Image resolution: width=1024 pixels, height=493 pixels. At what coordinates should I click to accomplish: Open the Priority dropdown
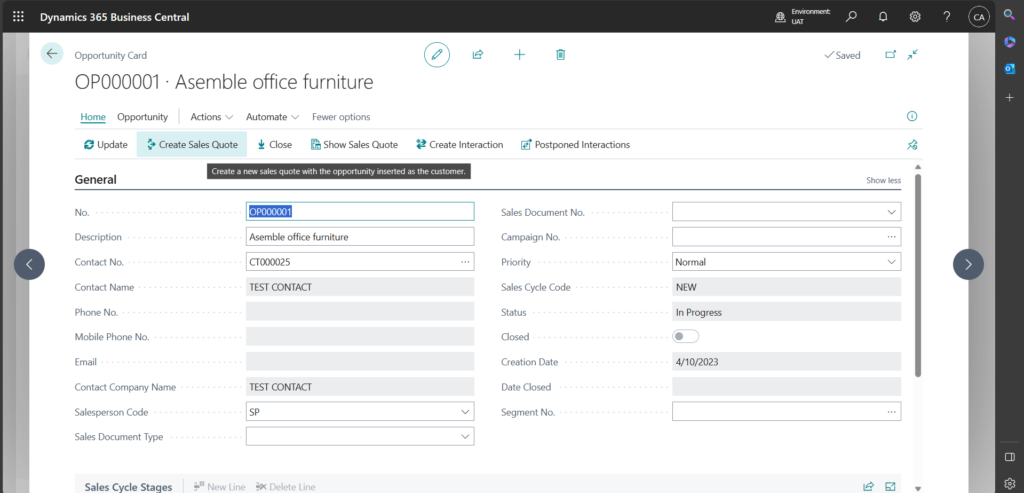(891, 262)
